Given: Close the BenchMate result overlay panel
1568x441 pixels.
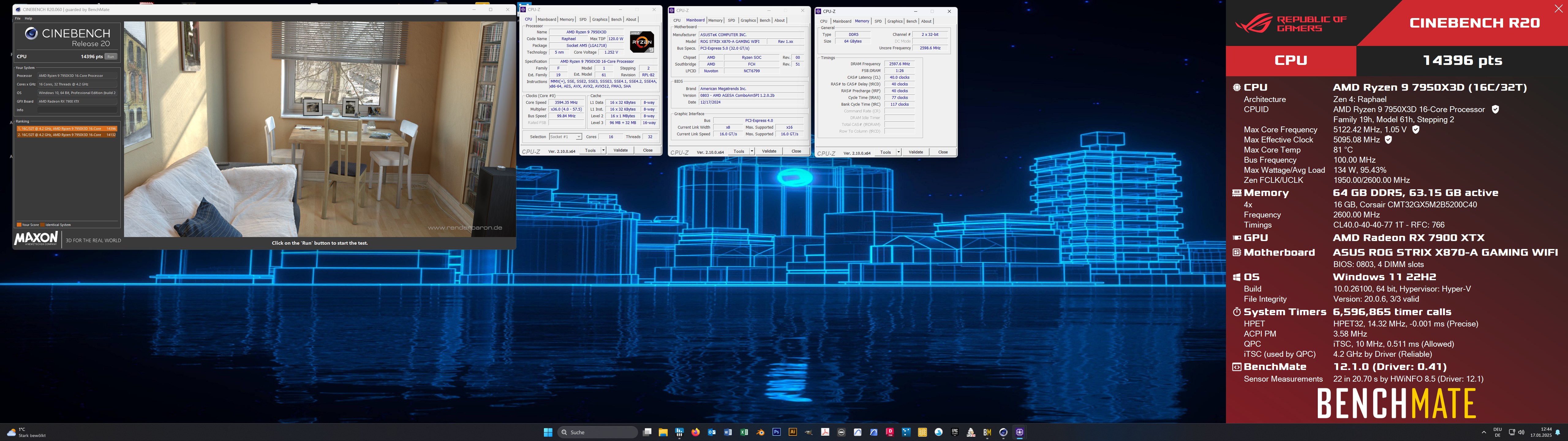Looking at the screenshot, I should click(1558, 9).
